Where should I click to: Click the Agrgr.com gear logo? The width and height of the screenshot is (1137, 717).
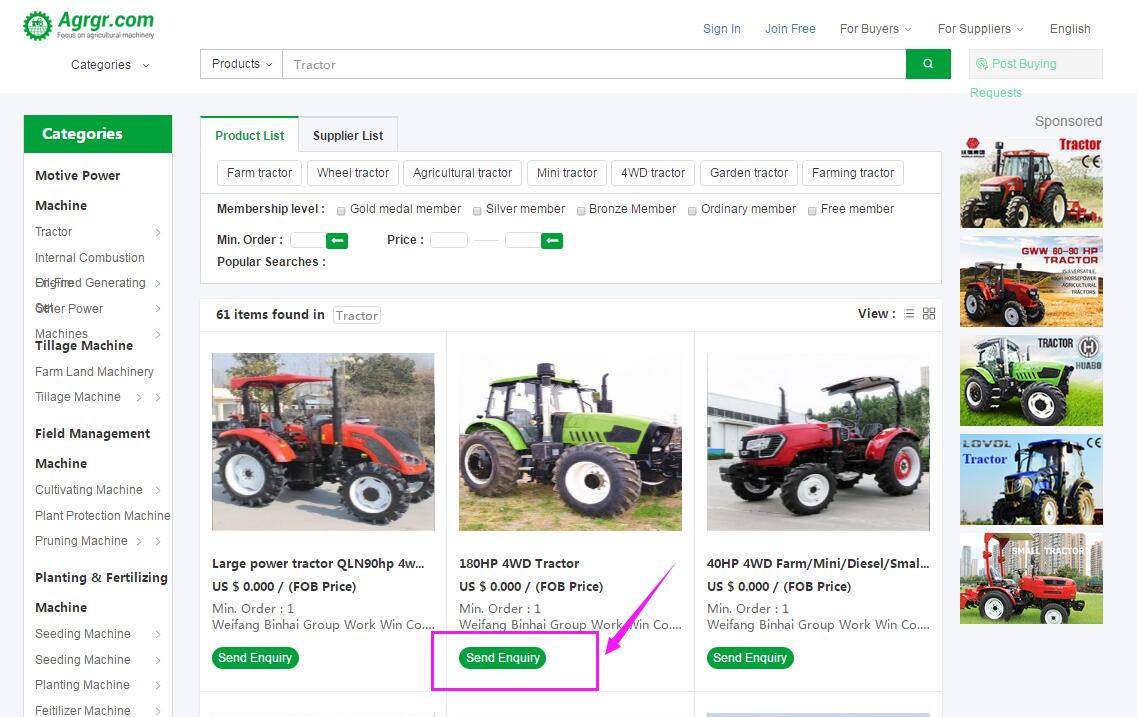tap(38, 26)
